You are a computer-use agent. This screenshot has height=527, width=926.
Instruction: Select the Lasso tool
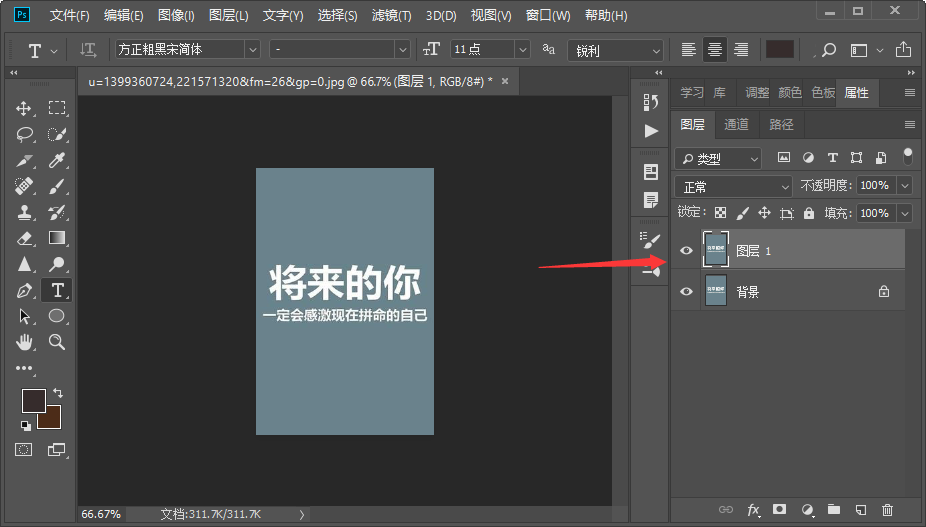pyautogui.click(x=24, y=135)
